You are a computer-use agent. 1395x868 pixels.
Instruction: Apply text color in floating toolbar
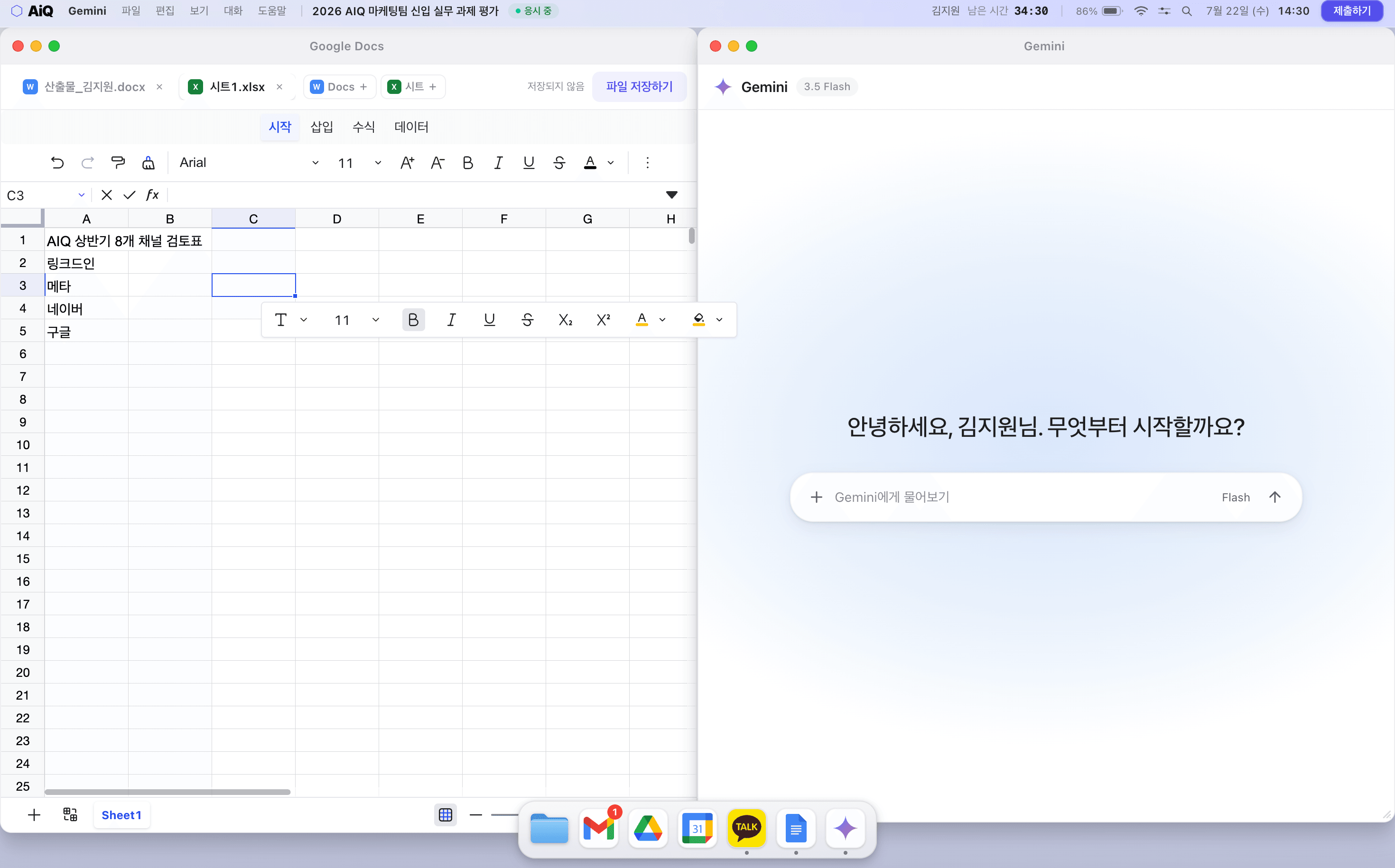tap(642, 320)
